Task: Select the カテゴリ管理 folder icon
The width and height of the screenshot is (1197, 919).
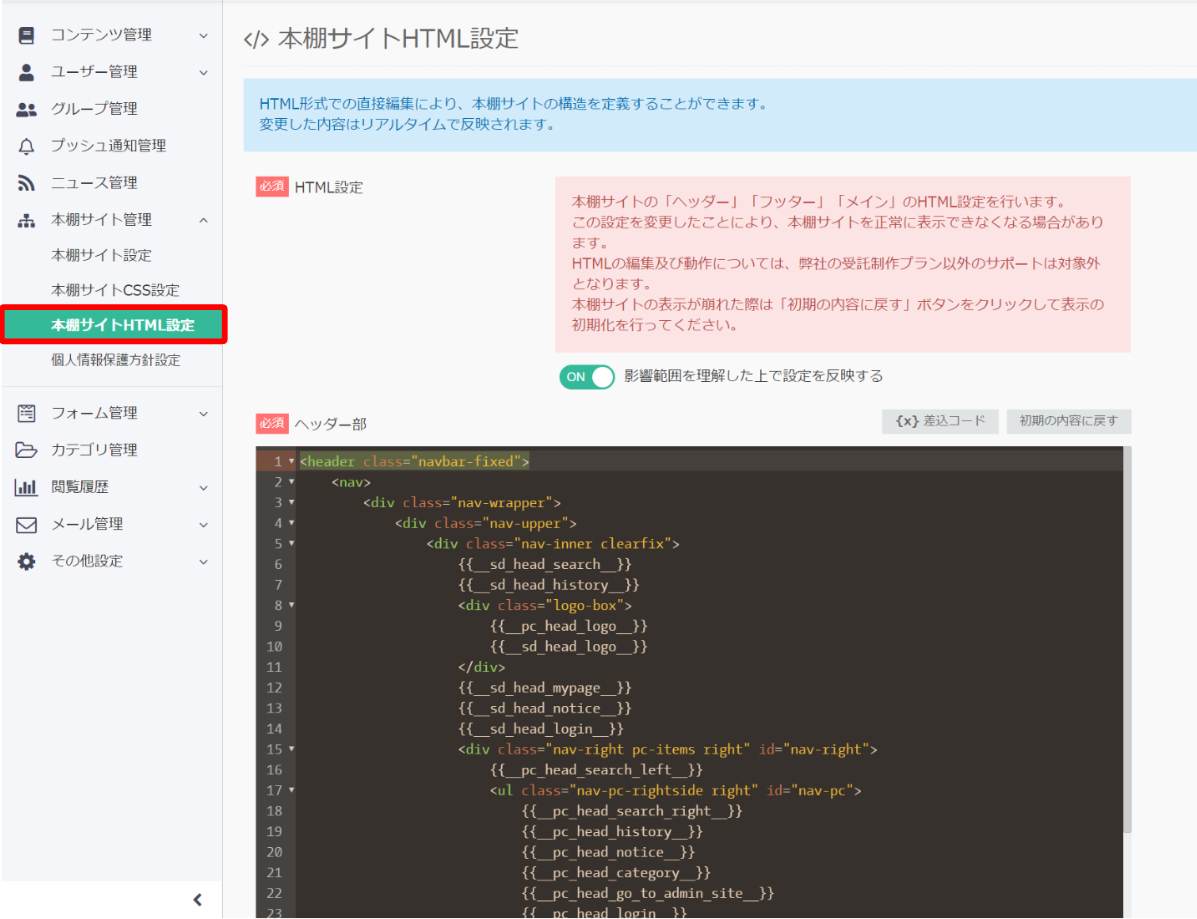Action: (x=24, y=450)
